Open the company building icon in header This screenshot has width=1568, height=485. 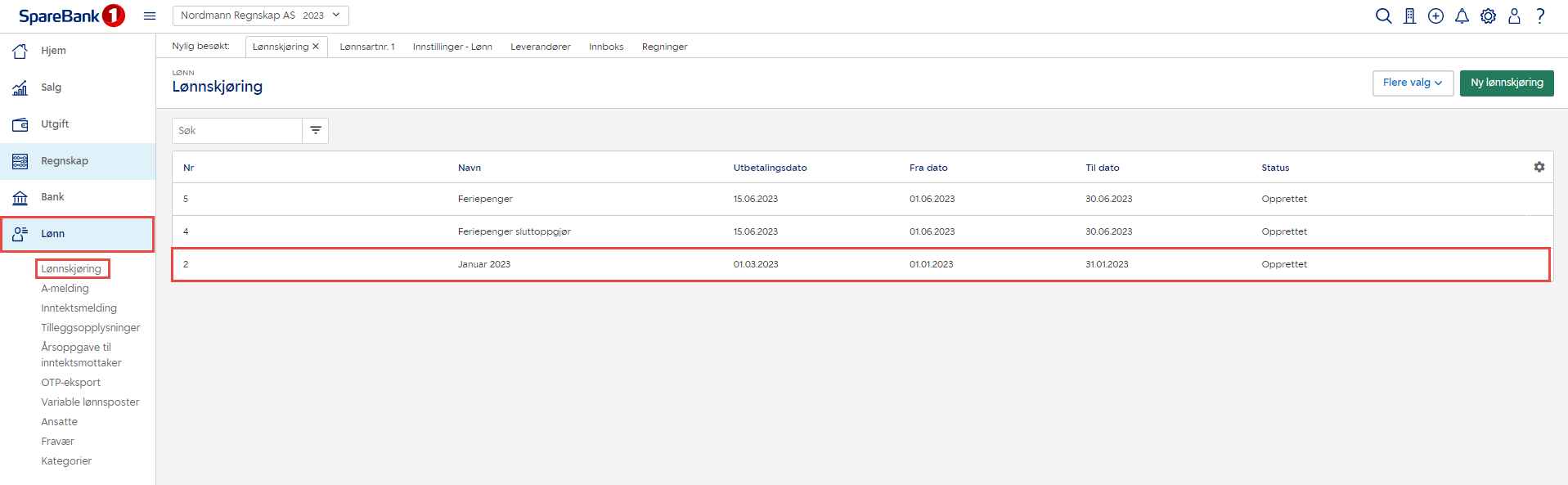coord(1409,16)
